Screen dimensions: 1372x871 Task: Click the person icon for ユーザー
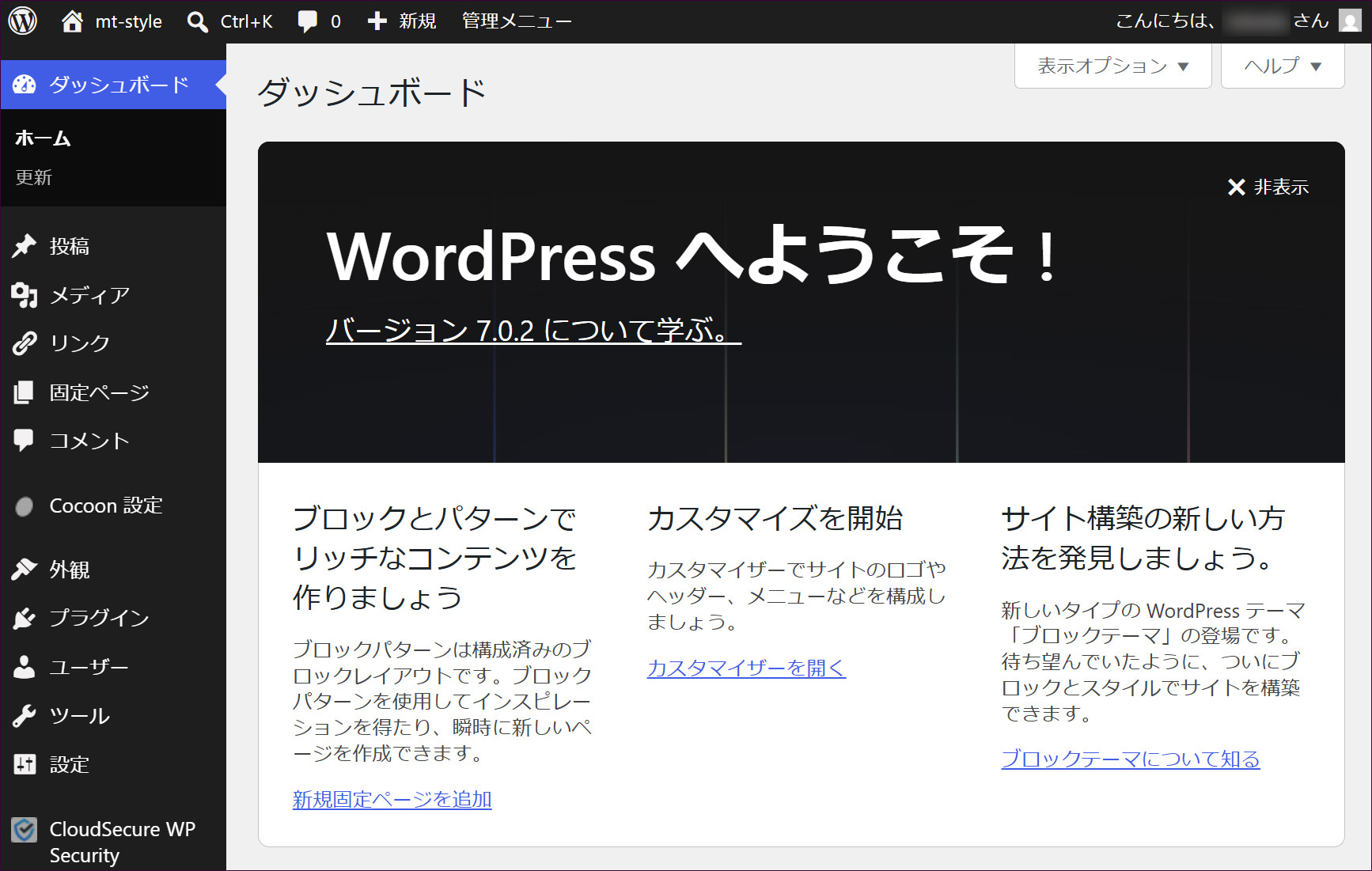click(25, 667)
